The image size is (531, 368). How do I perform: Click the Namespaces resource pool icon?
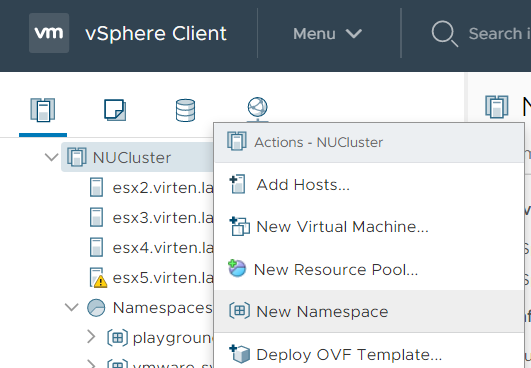point(96,308)
